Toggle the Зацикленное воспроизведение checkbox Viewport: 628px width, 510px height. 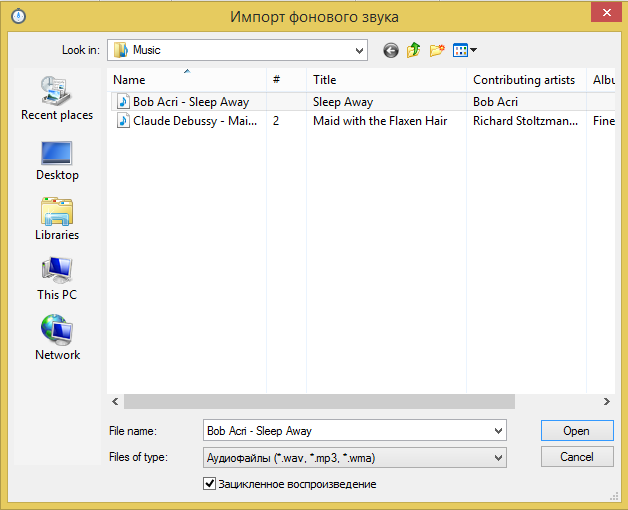209,484
